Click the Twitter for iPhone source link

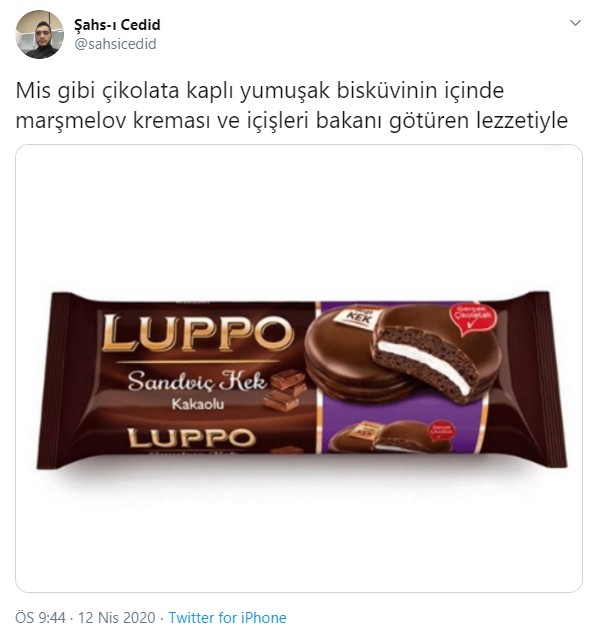tap(228, 617)
